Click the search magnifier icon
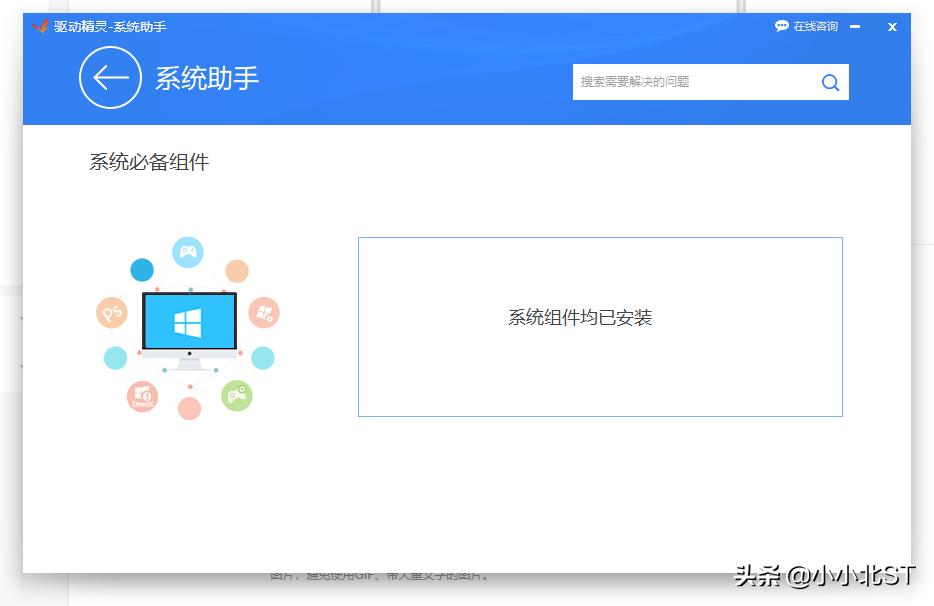 pyautogui.click(x=830, y=82)
